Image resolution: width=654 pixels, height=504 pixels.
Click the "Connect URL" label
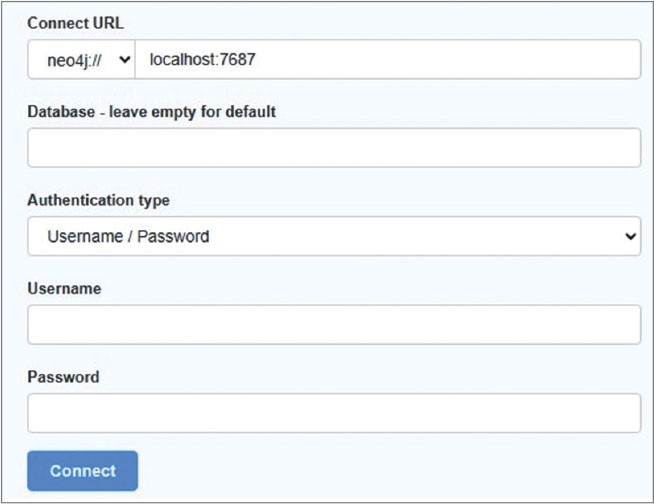coord(75,23)
